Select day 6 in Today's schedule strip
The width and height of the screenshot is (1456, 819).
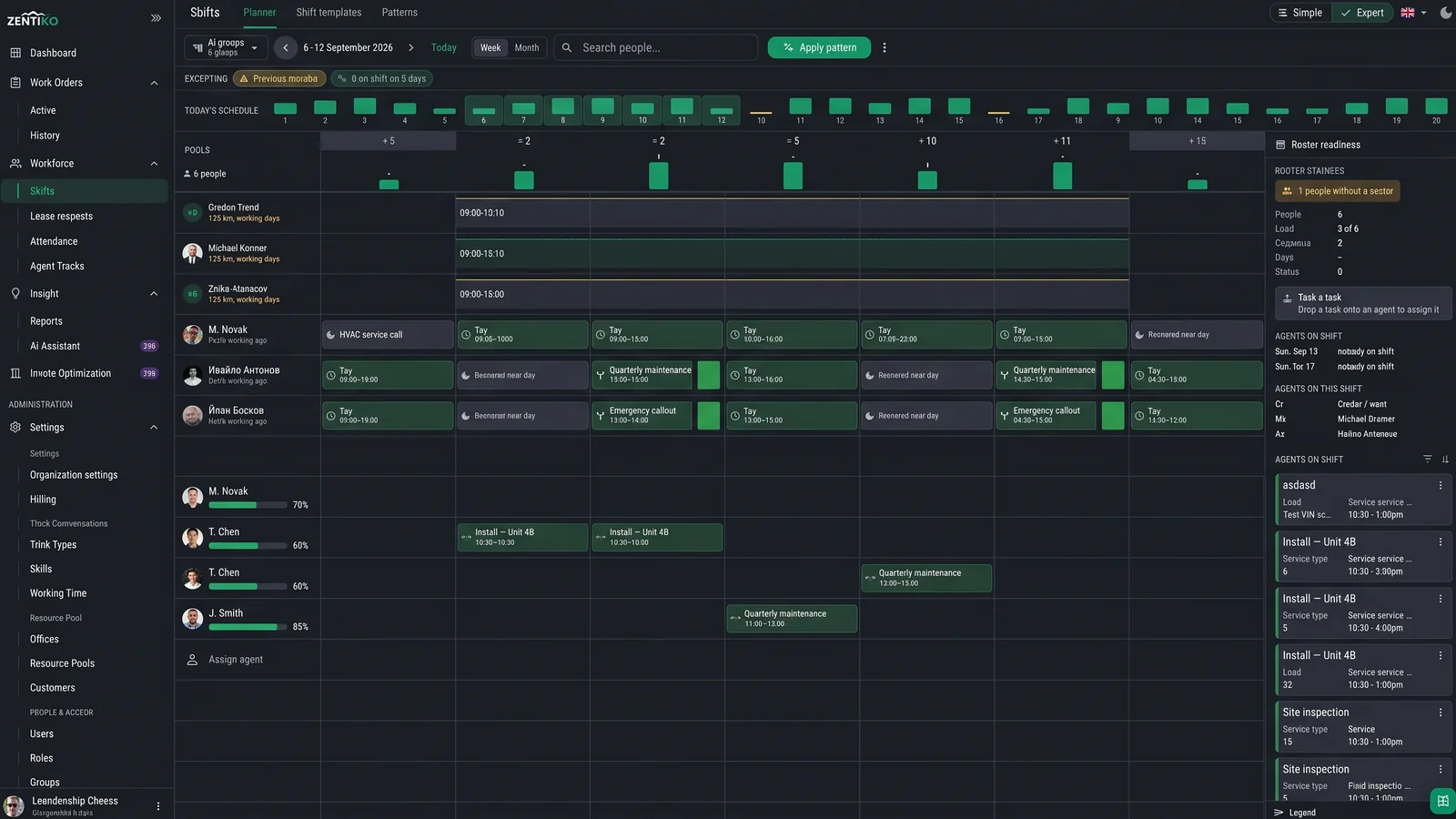pos(483,110)
